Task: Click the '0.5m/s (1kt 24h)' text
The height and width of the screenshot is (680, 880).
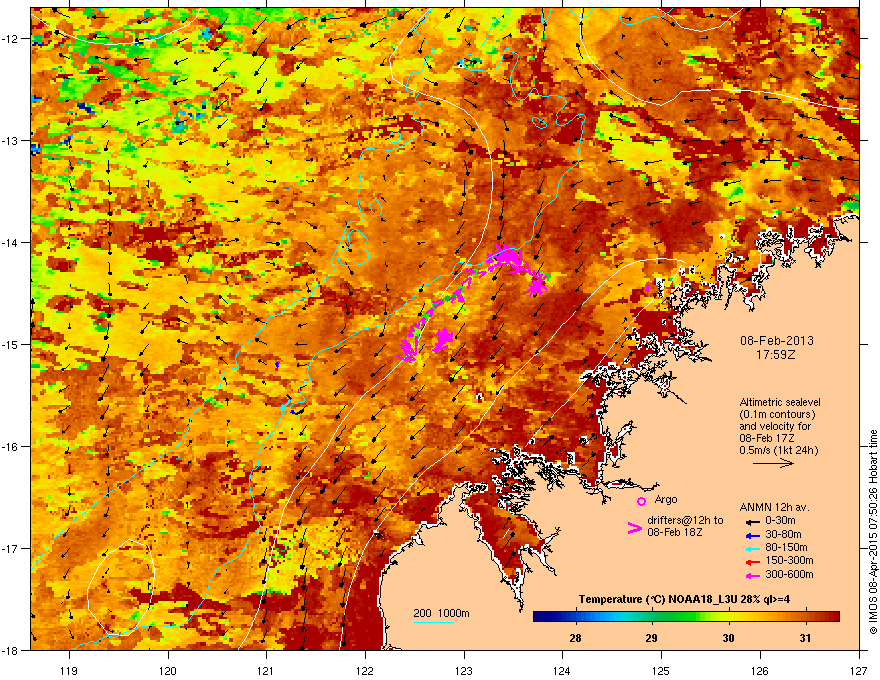Action: point(778,450)
